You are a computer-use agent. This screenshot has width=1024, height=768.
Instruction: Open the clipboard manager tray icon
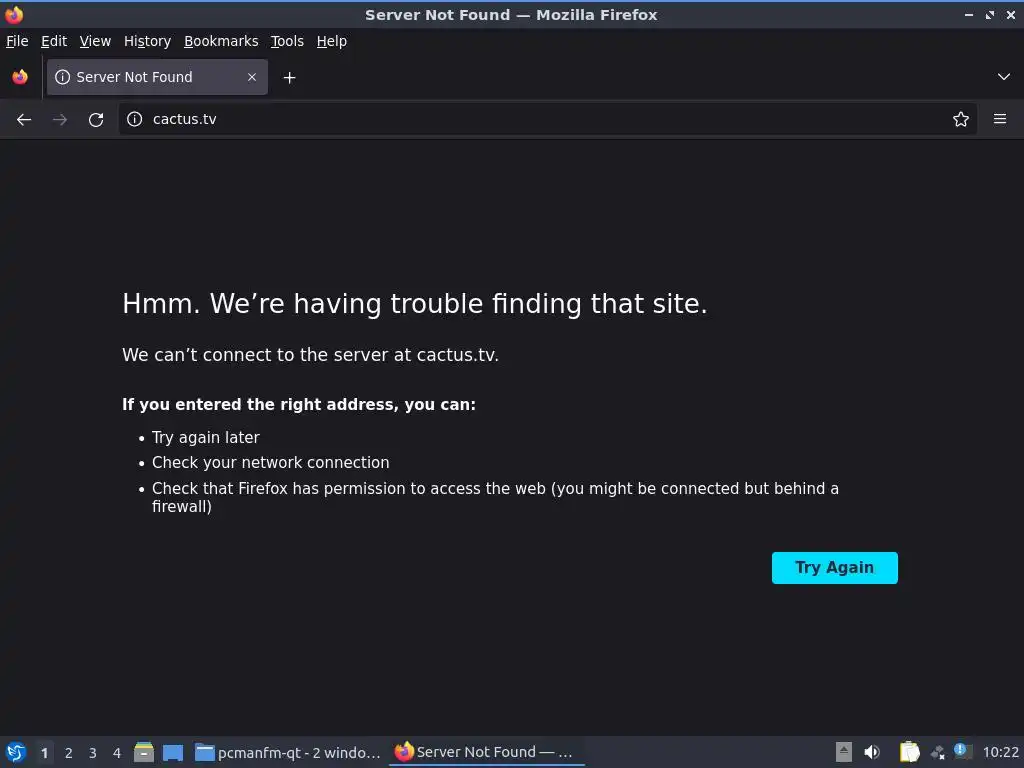tap(909, 752)
